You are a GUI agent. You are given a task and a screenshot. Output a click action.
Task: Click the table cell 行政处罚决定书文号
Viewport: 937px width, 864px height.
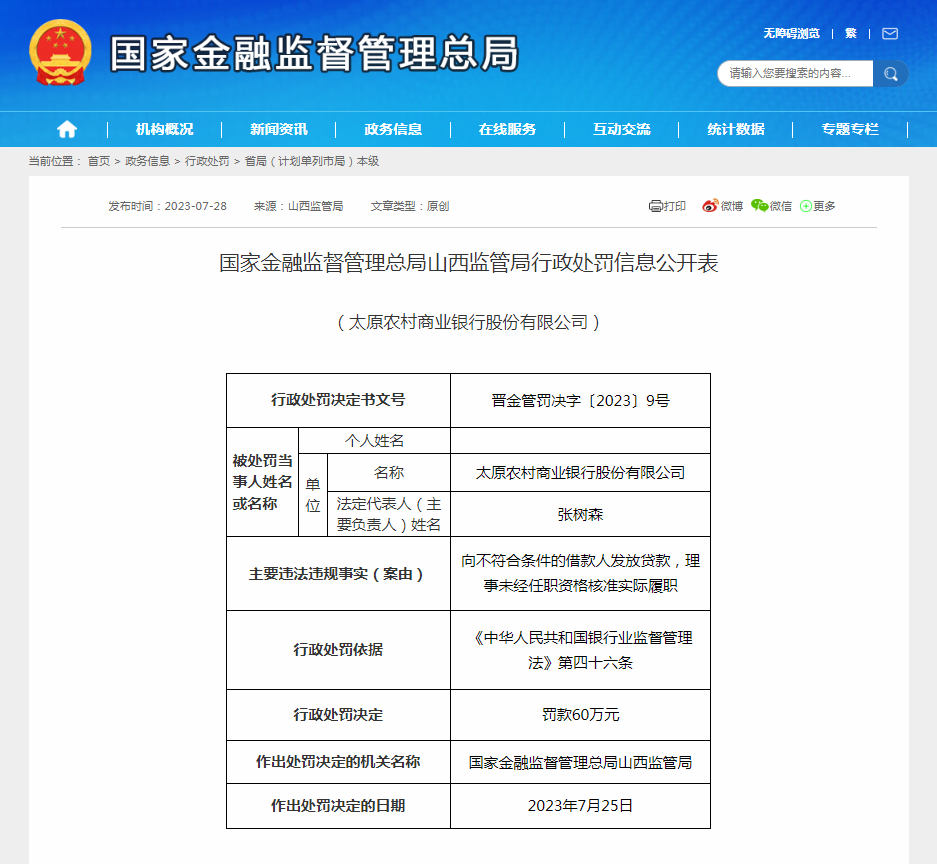[338, 400]
